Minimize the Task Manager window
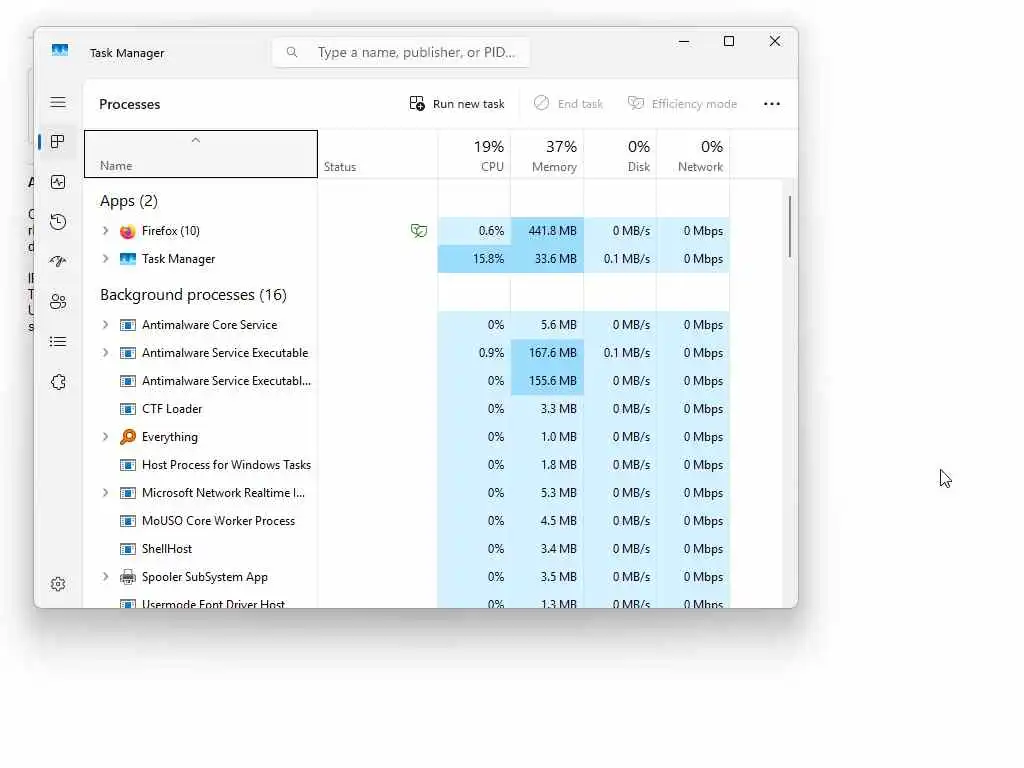Image resolution: width=1024 pixels, height=768 pixels. (684, 41)
